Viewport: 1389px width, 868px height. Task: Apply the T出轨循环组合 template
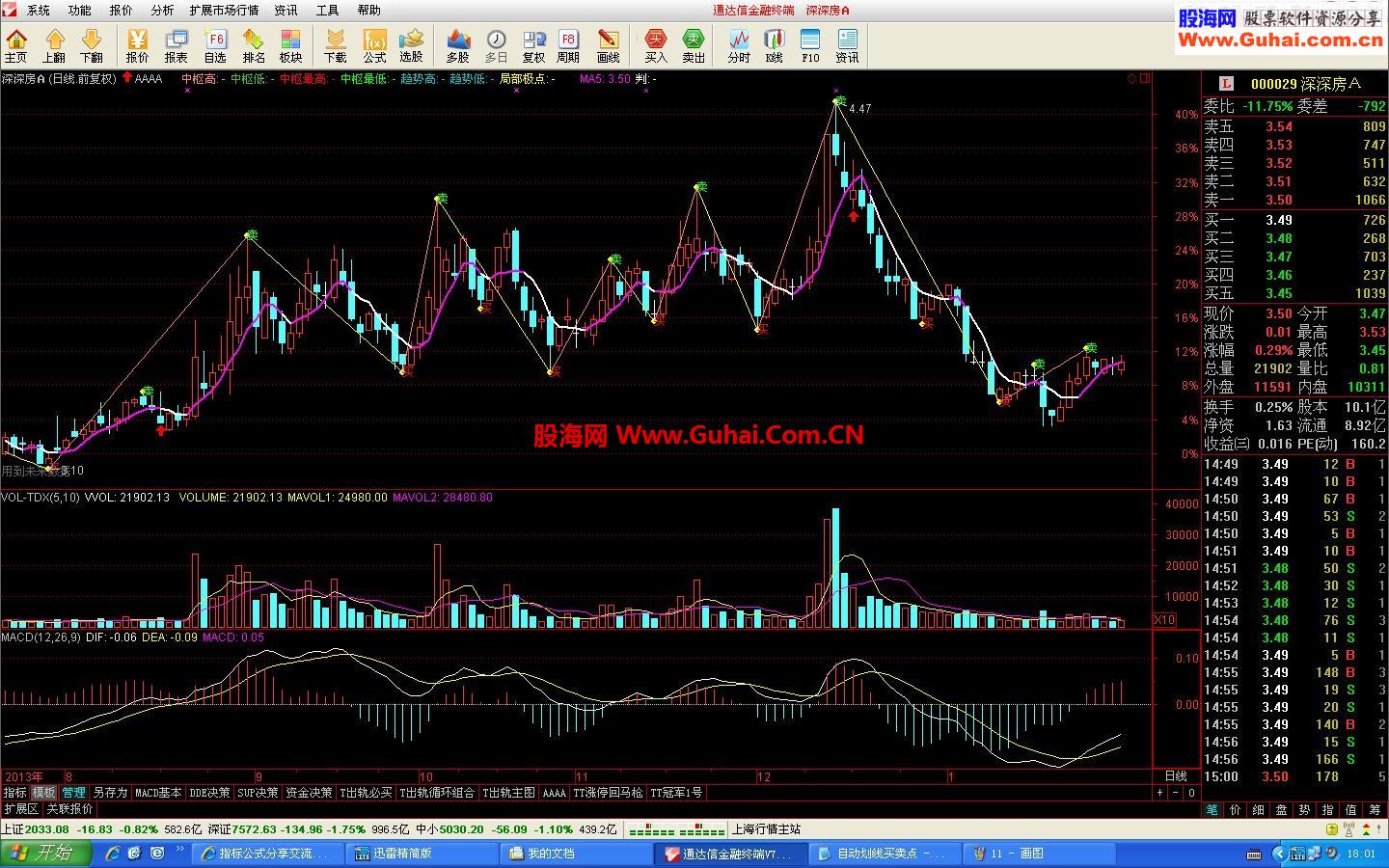(437, 793)
